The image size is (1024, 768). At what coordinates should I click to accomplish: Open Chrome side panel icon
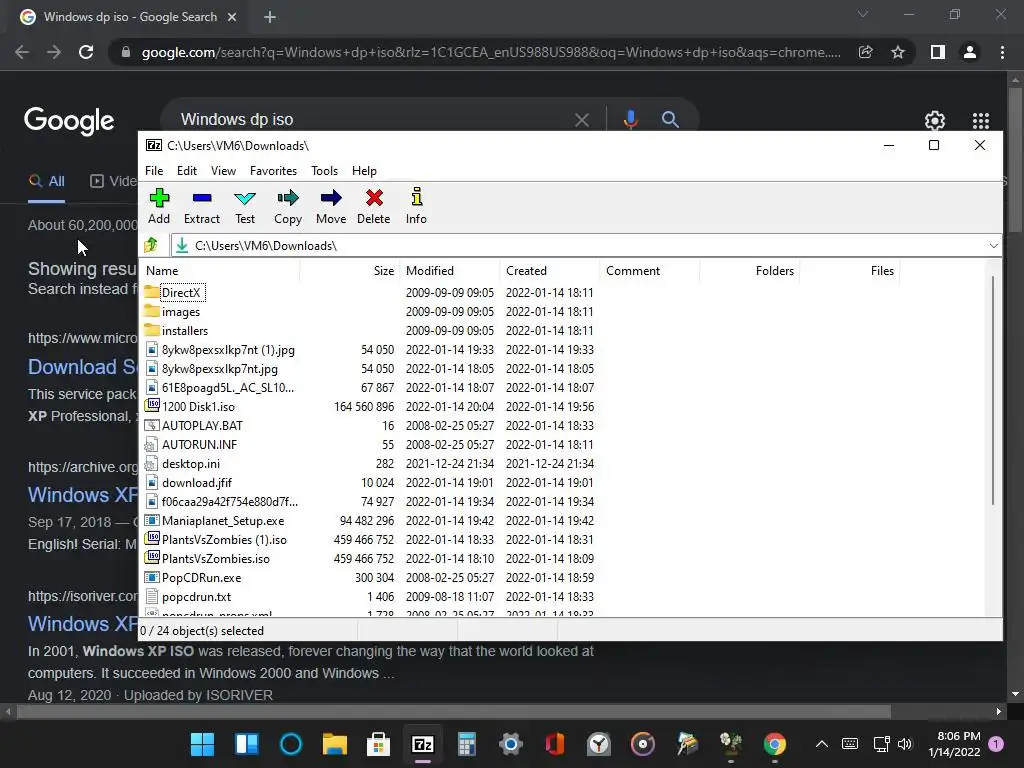click(938, 52)
